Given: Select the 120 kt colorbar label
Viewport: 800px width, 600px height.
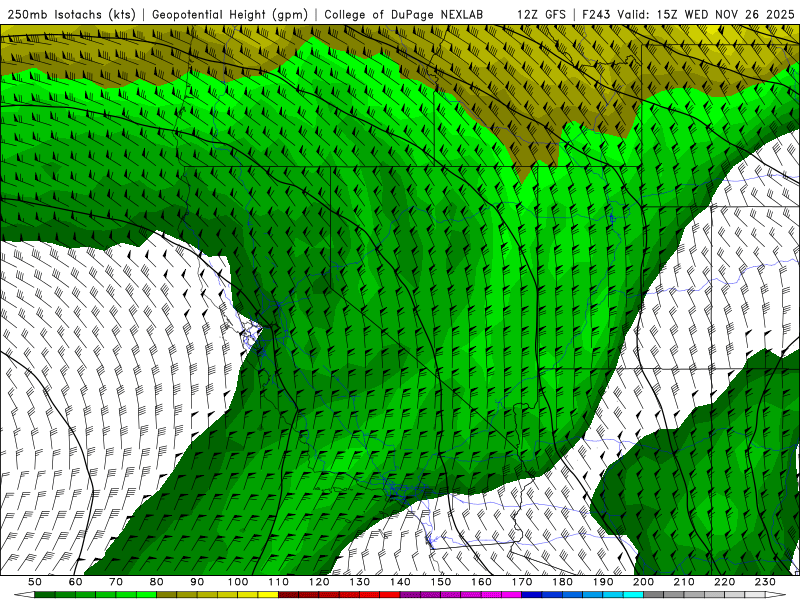Looking at the screenshot, I should [319, 582].
